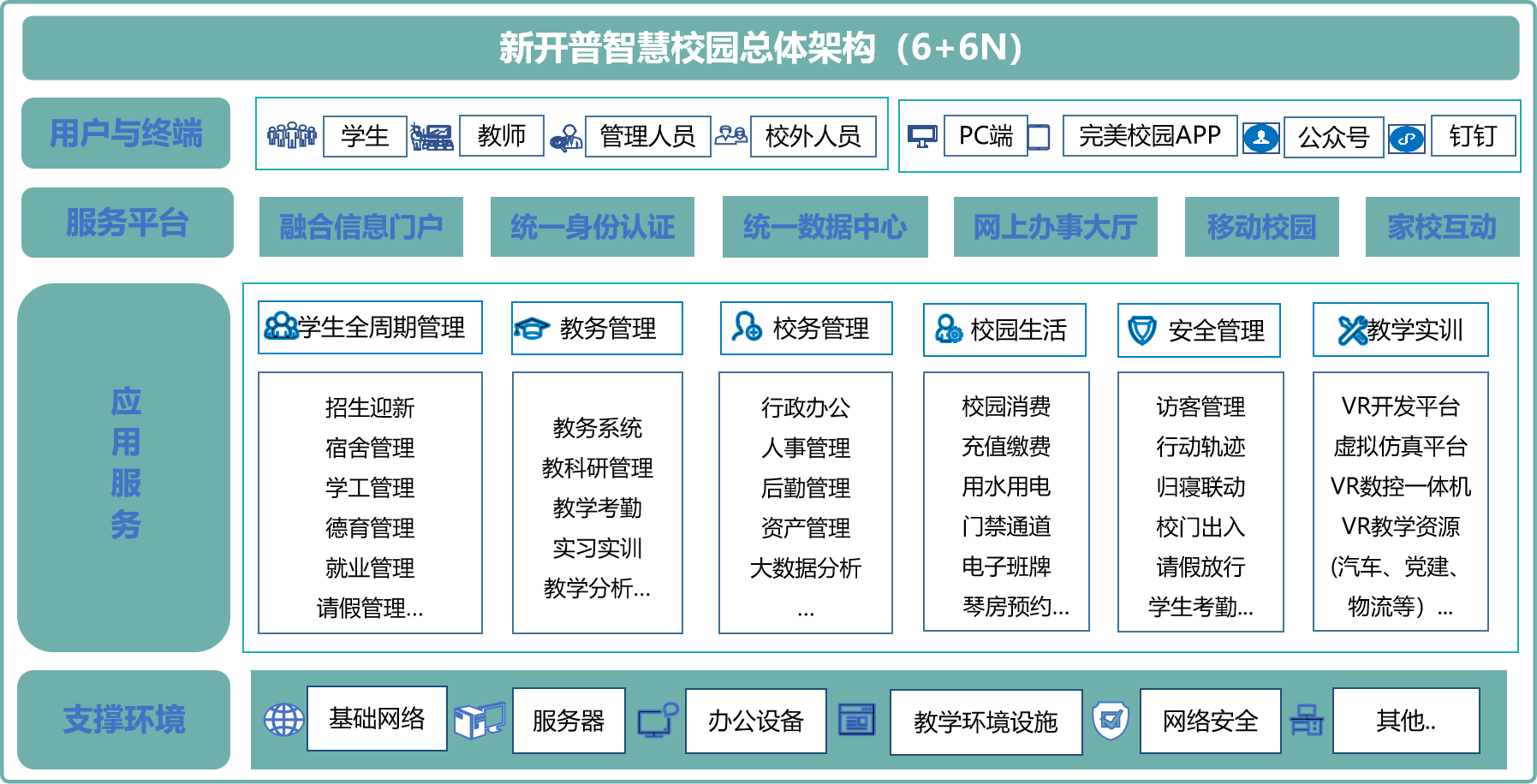
Task: Select 家校互动 in the service platform row
Action: click(1442, 226)
